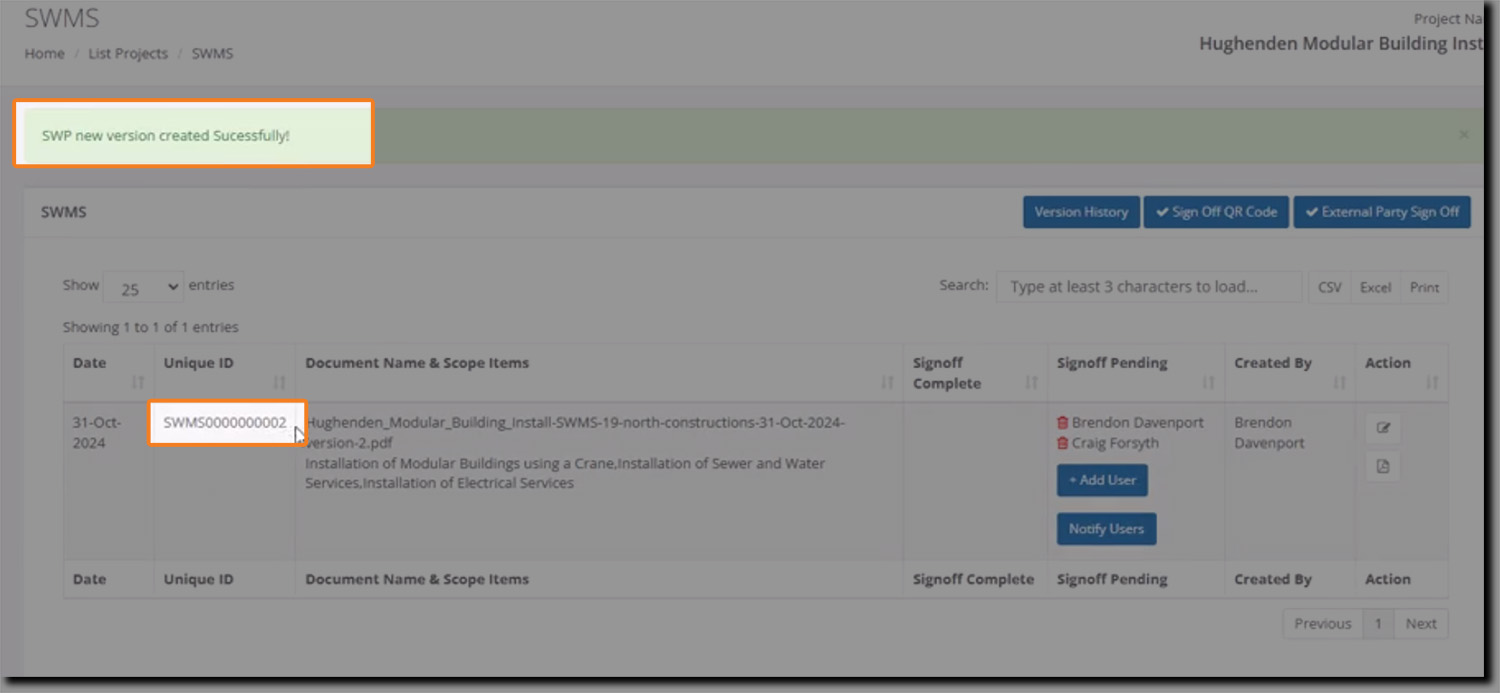Click the footer Signoff Pending column label

[1112, 579]
